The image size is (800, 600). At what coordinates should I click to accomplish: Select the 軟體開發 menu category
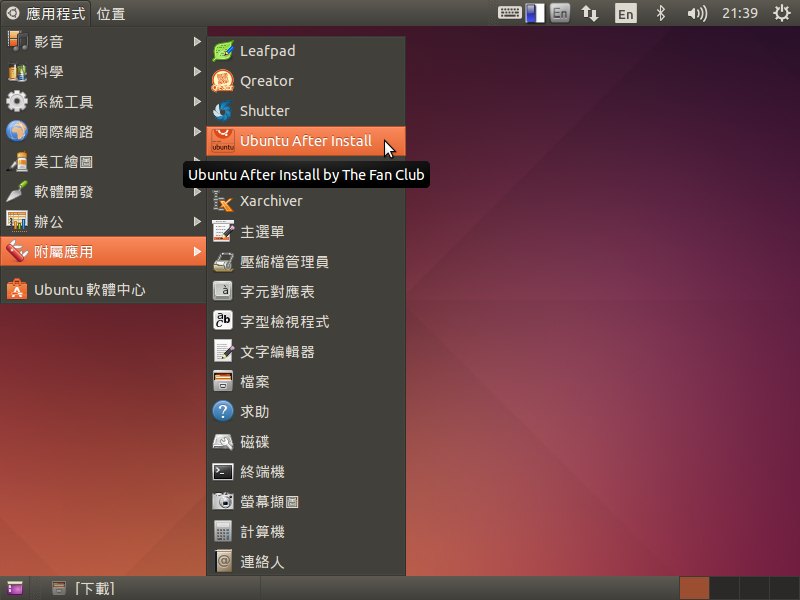tap(104, 192)
